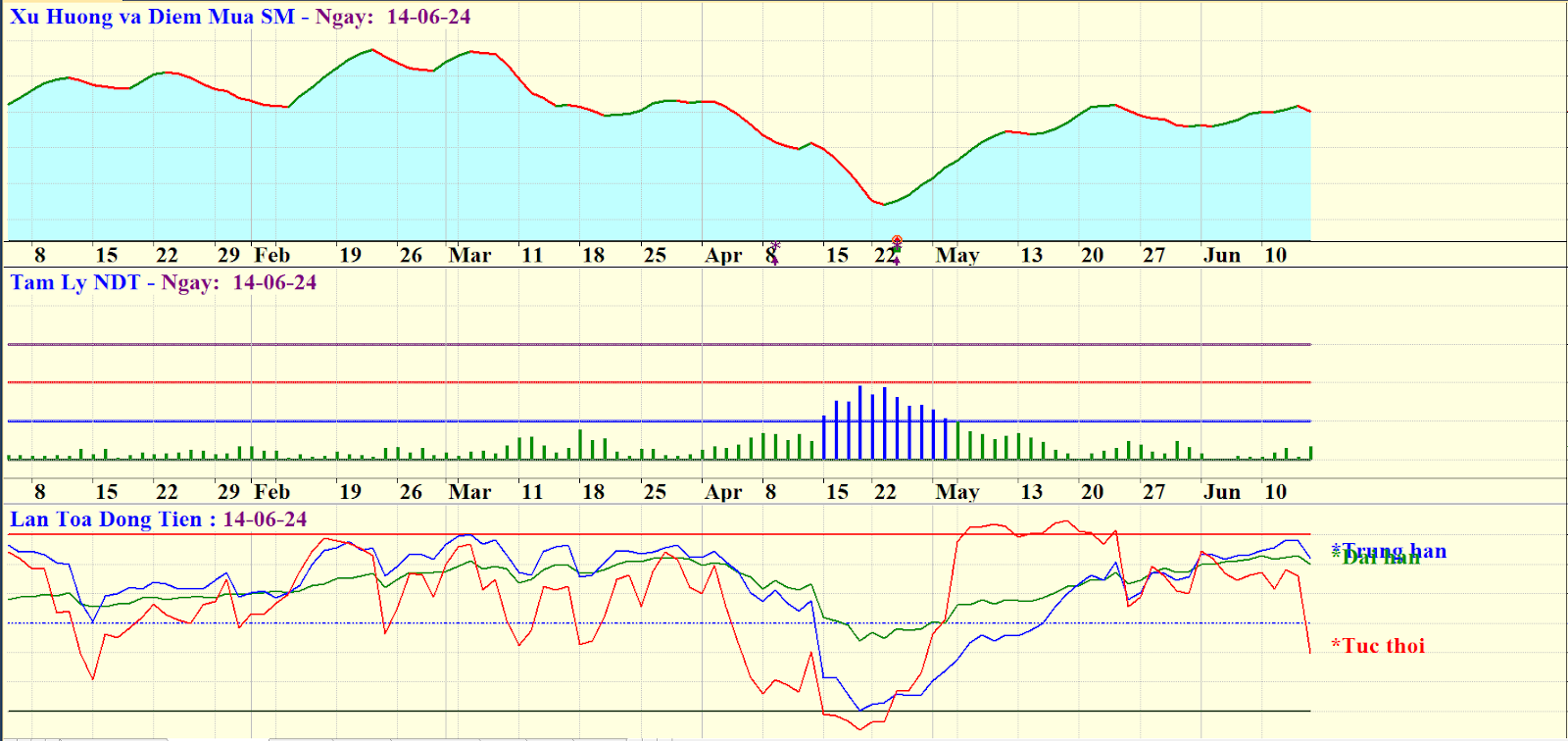This screenshot has height=741, width=1568.
Task: Click '26' on the Tam Ly NDT axis
Action: pos(411,491)
